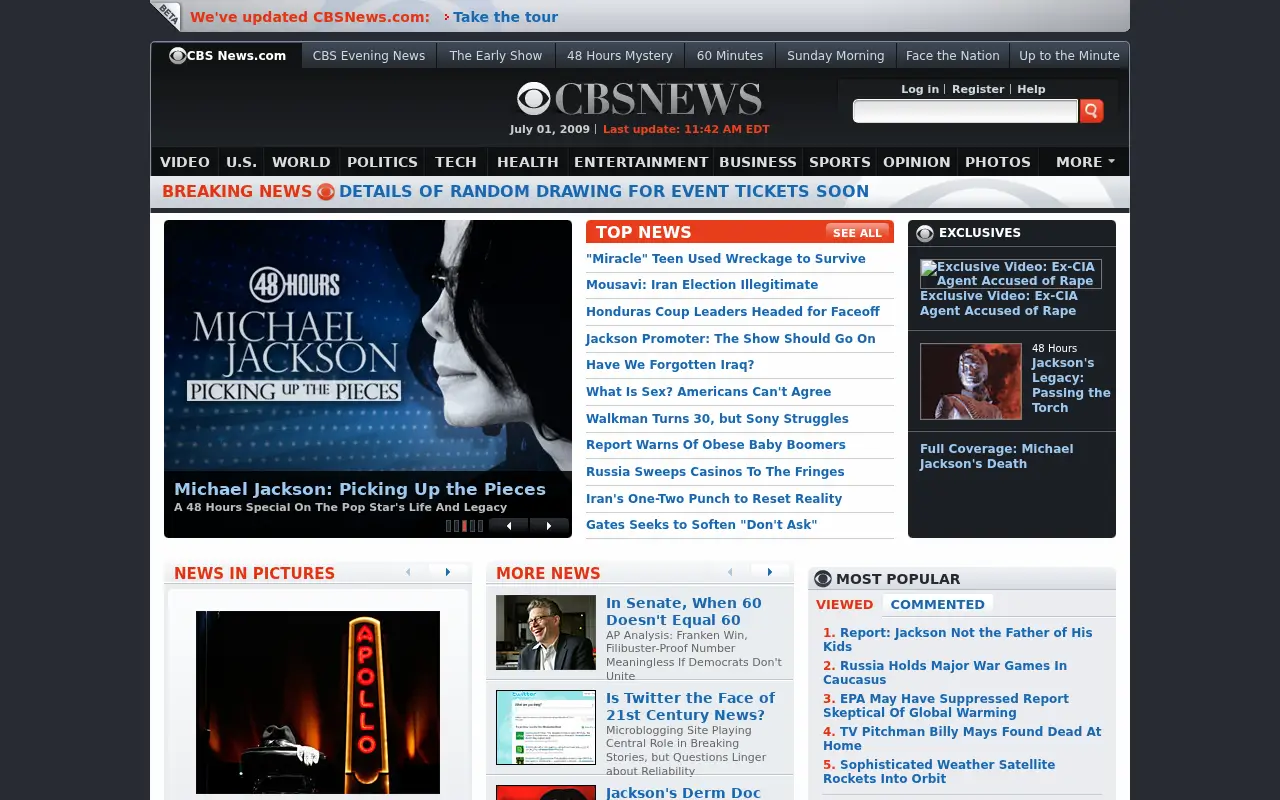Go to next News in Pictures photo
Image resolution: width=1280 pixels, height=800 pixels.
[448, 572]
